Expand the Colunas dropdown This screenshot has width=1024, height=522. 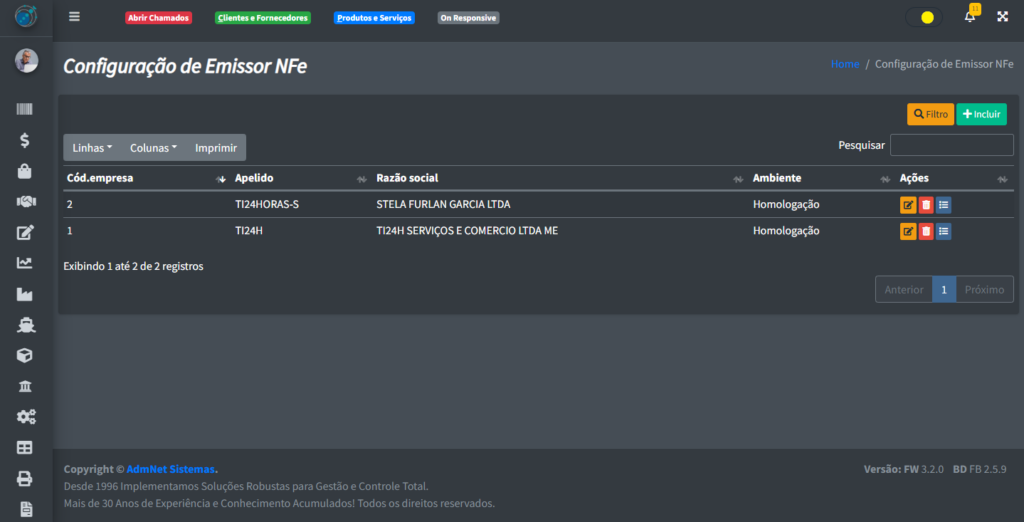[x=153, y=148]
